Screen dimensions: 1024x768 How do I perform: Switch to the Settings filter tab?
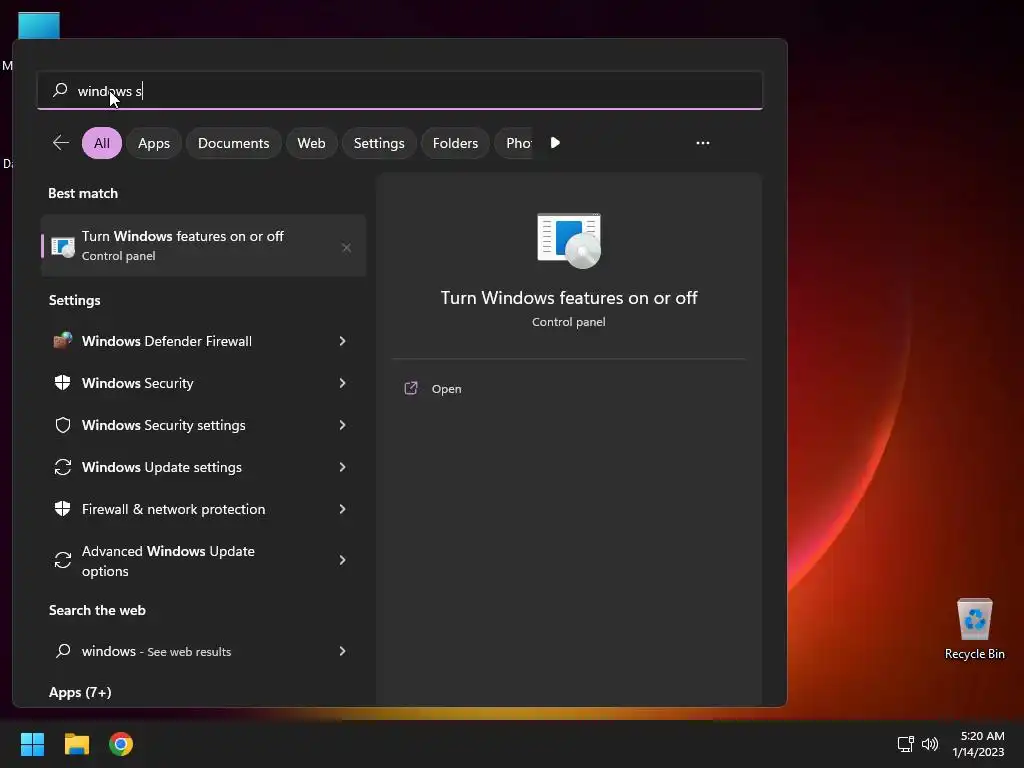pyautogui.click(x=379, y=143)
